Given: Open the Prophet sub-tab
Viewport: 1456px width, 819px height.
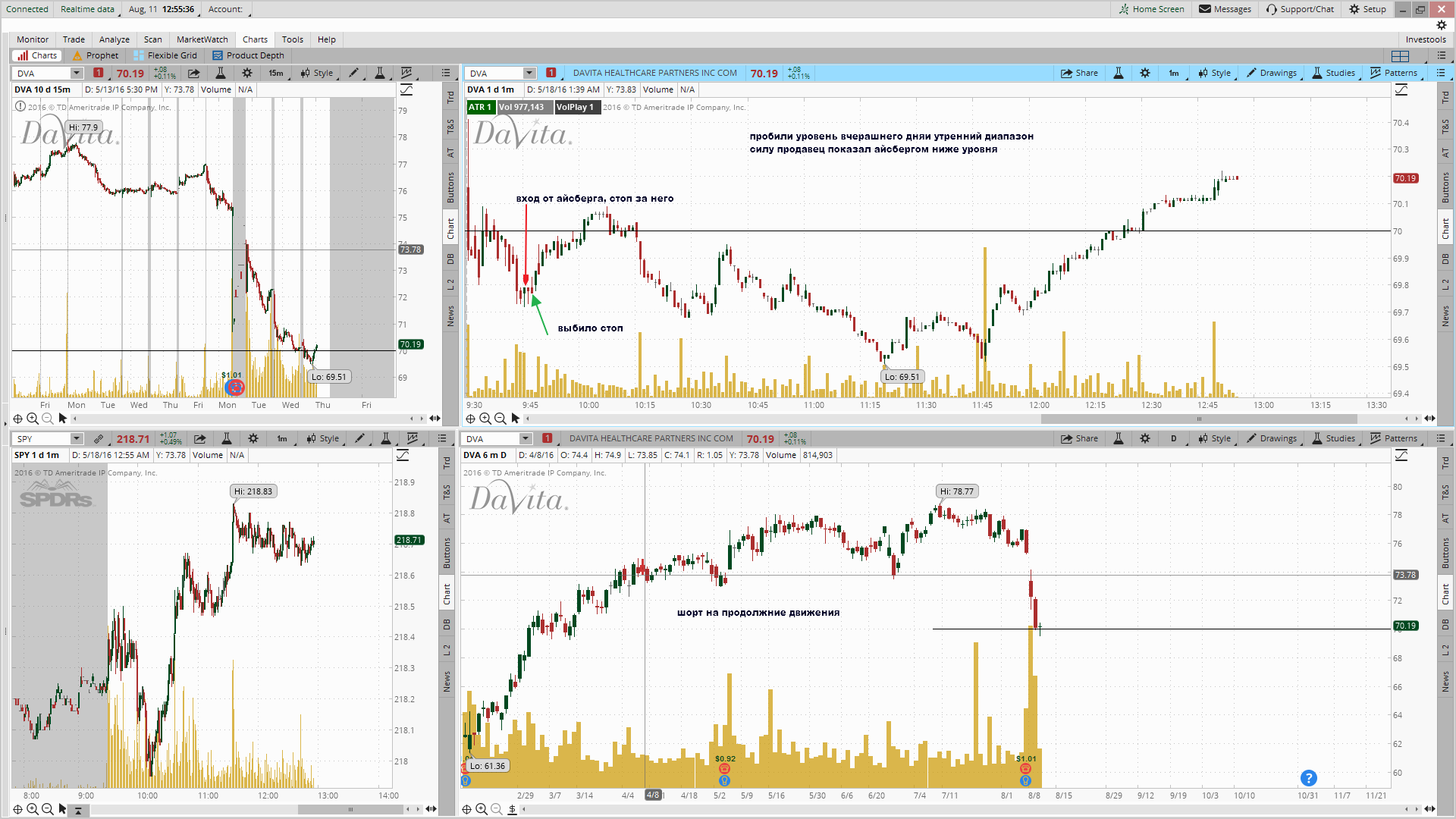Looking at the screenshot, I should click(96, 55).
